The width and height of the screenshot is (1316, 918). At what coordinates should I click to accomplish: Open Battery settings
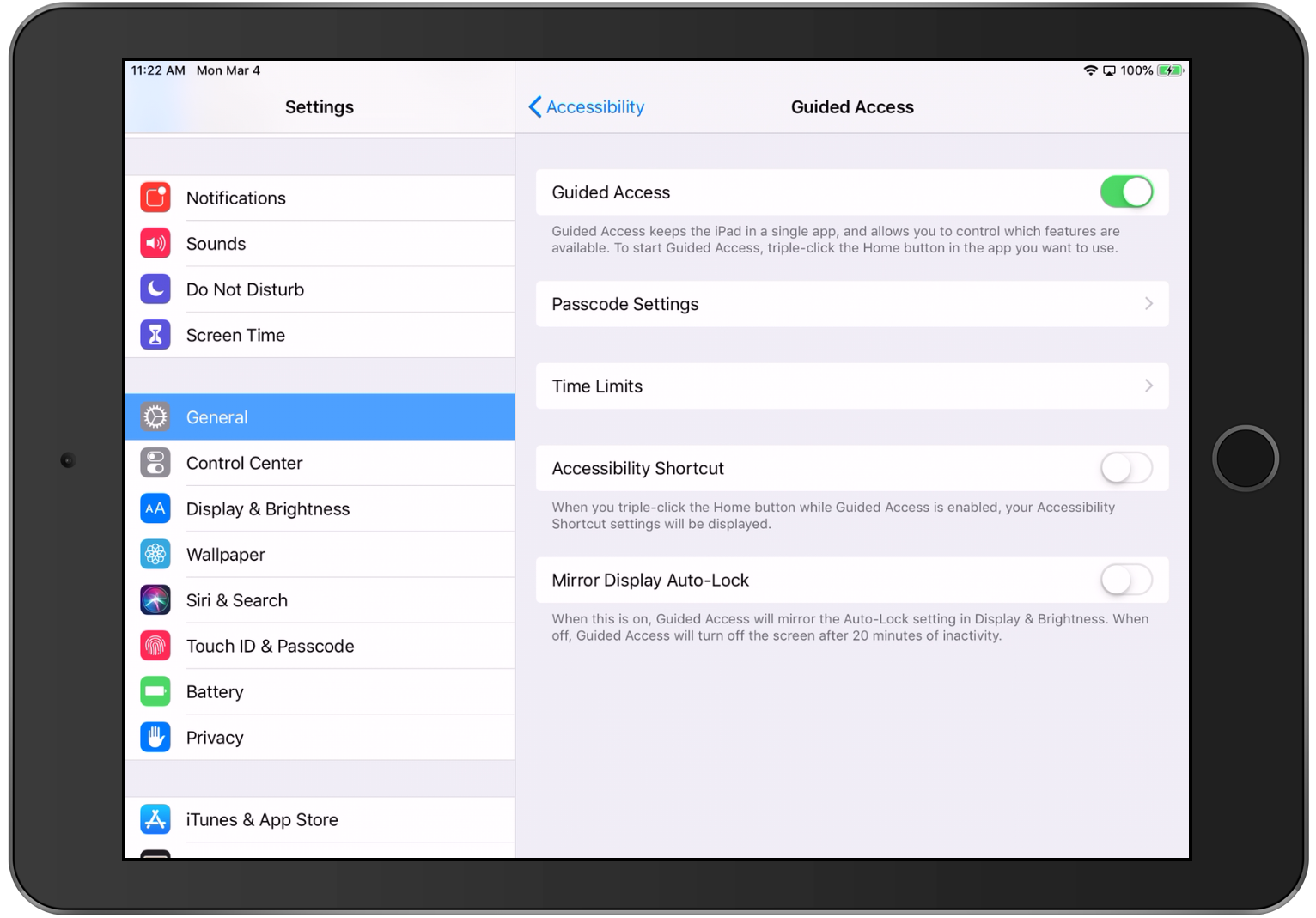(x=320, y=691)
